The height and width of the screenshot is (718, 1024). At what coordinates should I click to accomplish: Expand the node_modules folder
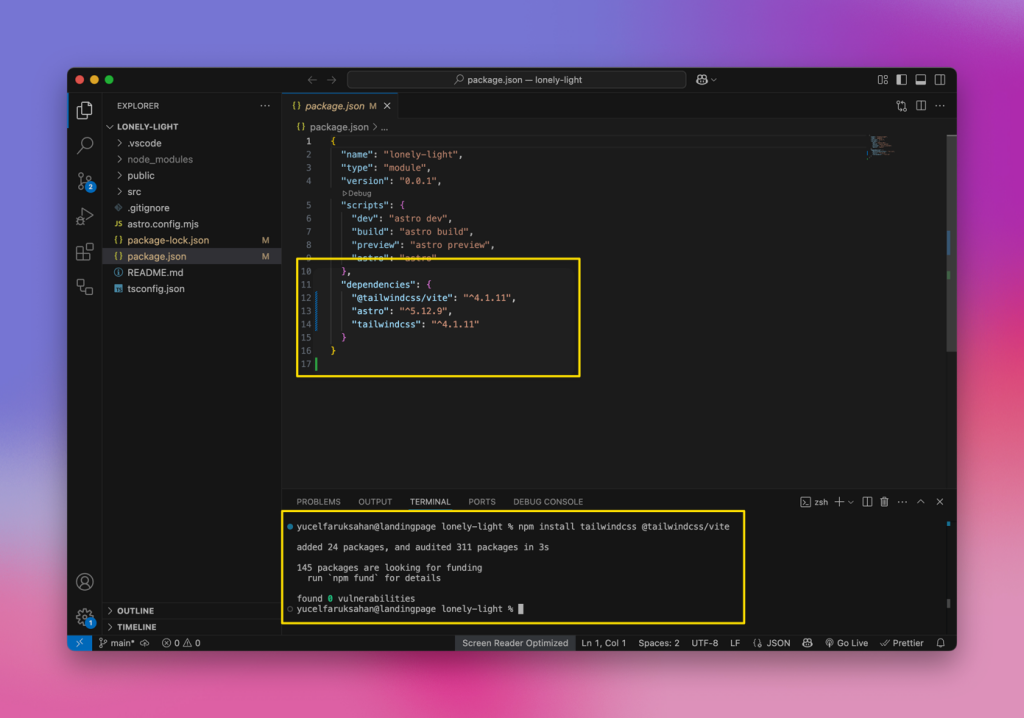click(159, 159)
